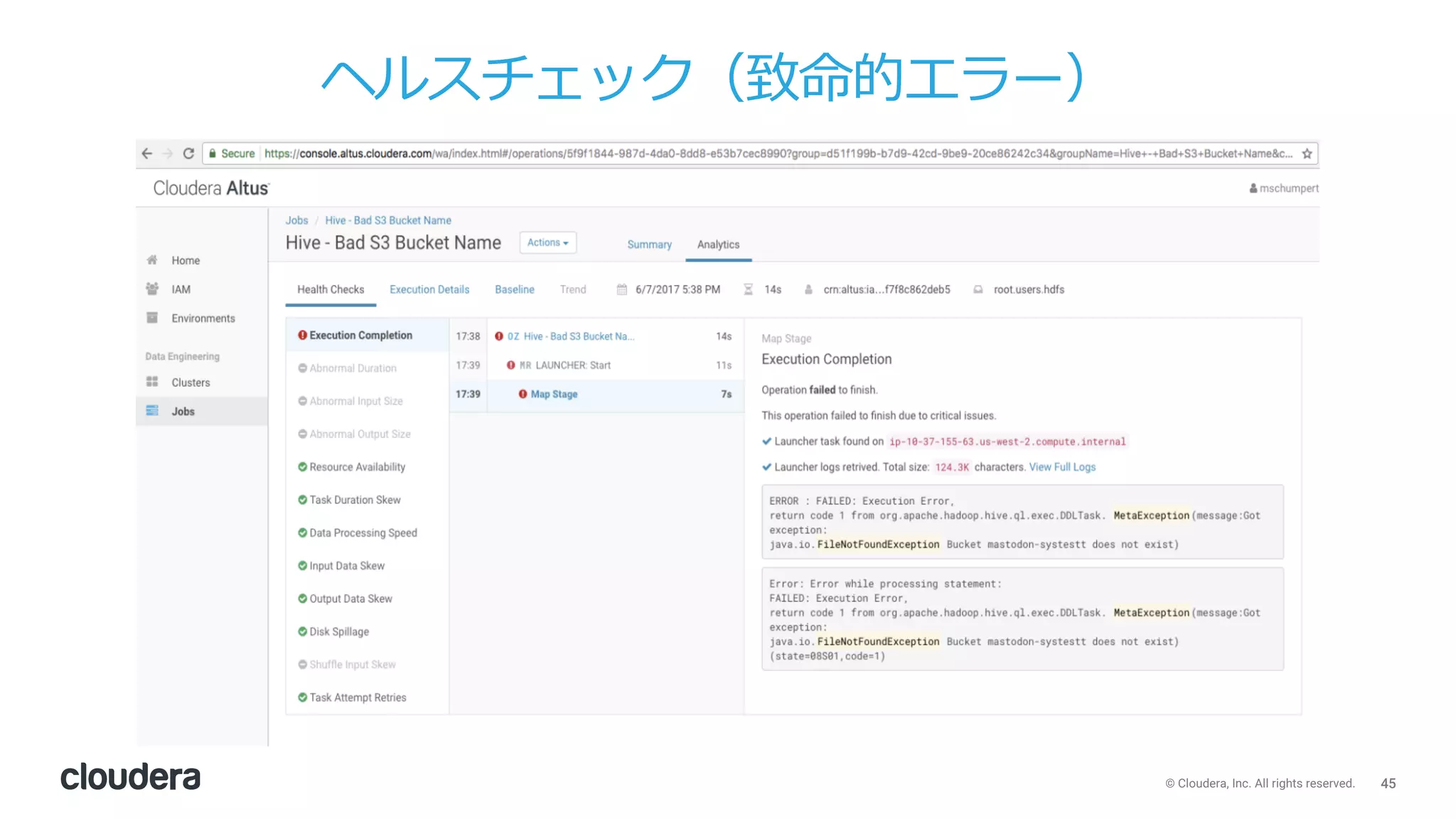Select the Trend tab
Screen dimensions: 1456x819
573,289
